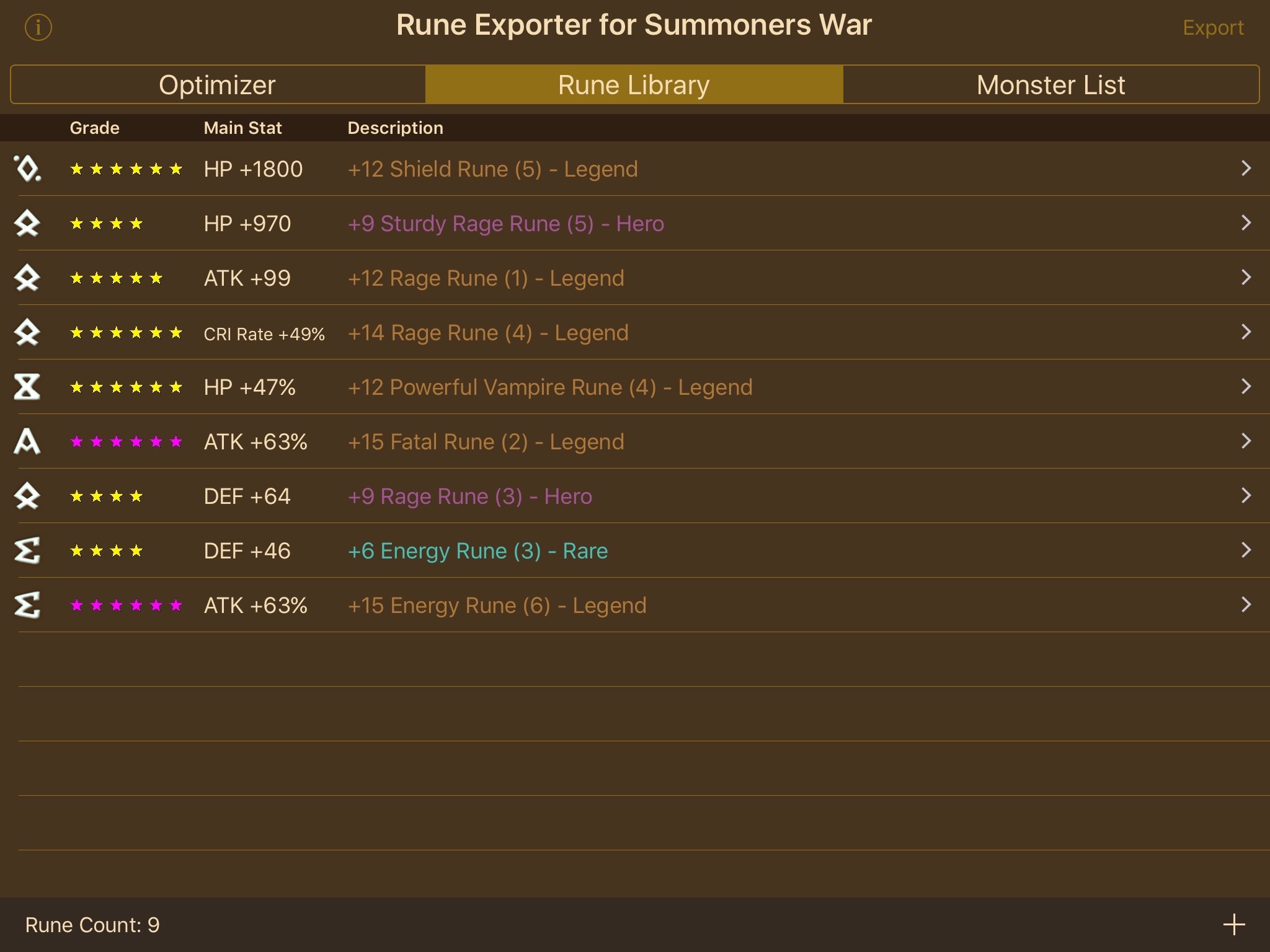Tap the Energy rune icon for the +15 Legend rune

tap(27, 605)
